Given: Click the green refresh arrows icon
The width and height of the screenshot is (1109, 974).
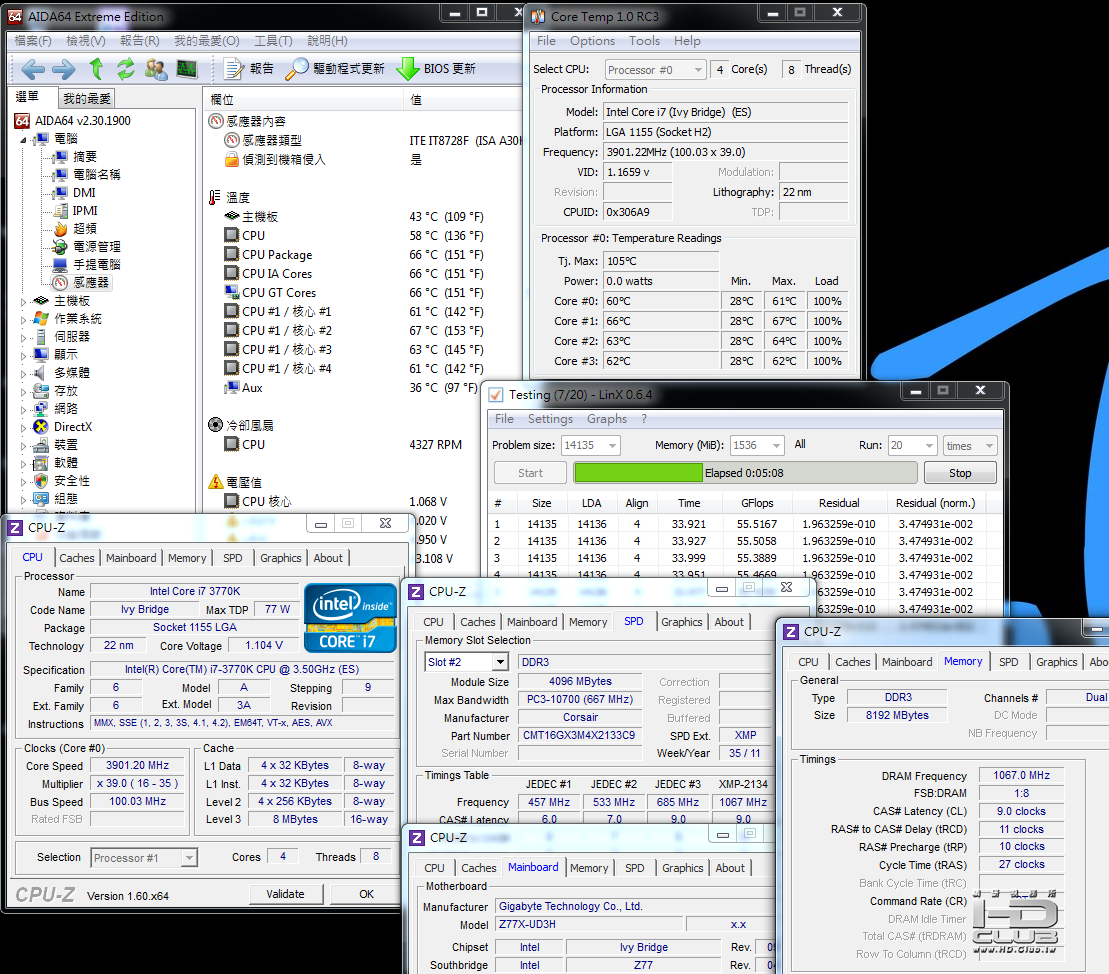Looking at the screenshot, I should (126, 69).
